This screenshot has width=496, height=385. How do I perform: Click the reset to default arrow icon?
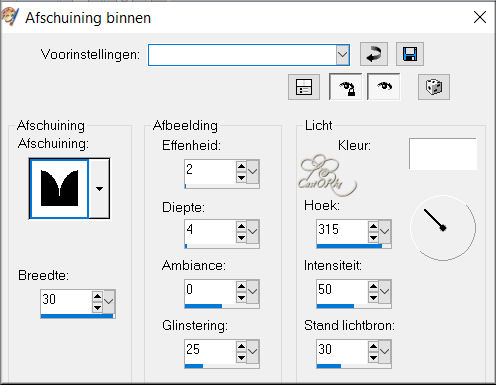[374, 54]
